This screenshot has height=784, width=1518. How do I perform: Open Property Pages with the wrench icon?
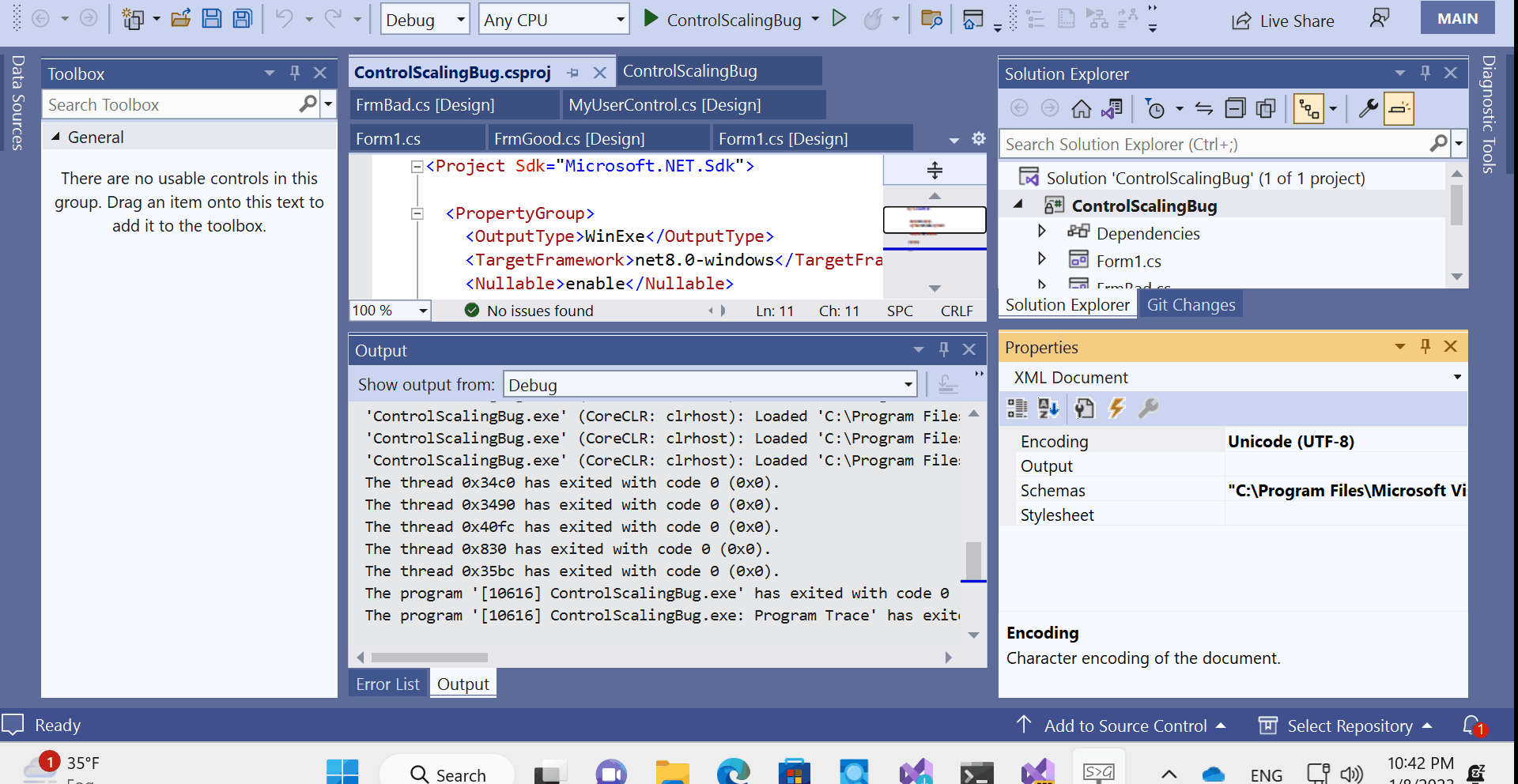coord(1148,409)
